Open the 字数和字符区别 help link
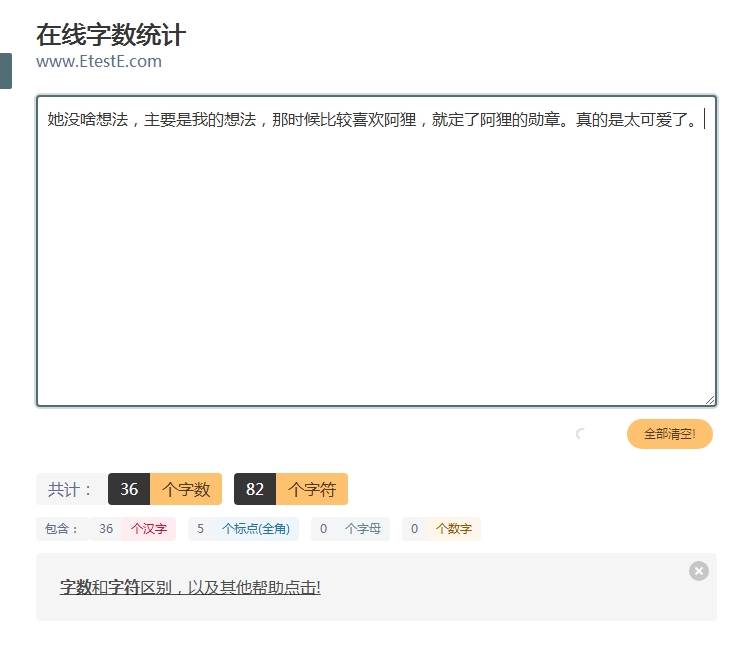Viewport: 736px width, 646px height. pos(190,587)
